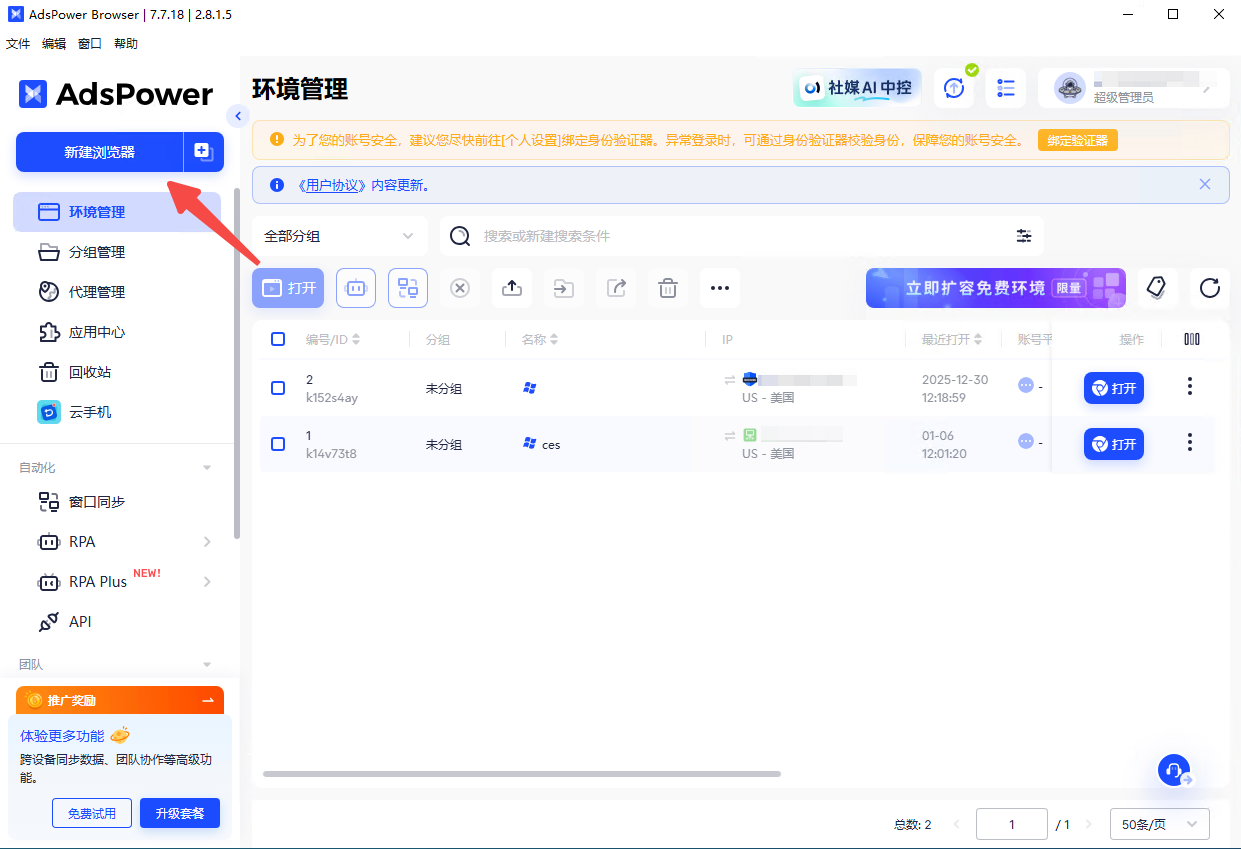
Task: Click the horizontal scrollbar below the table
Action: click(x=521, y=774)
